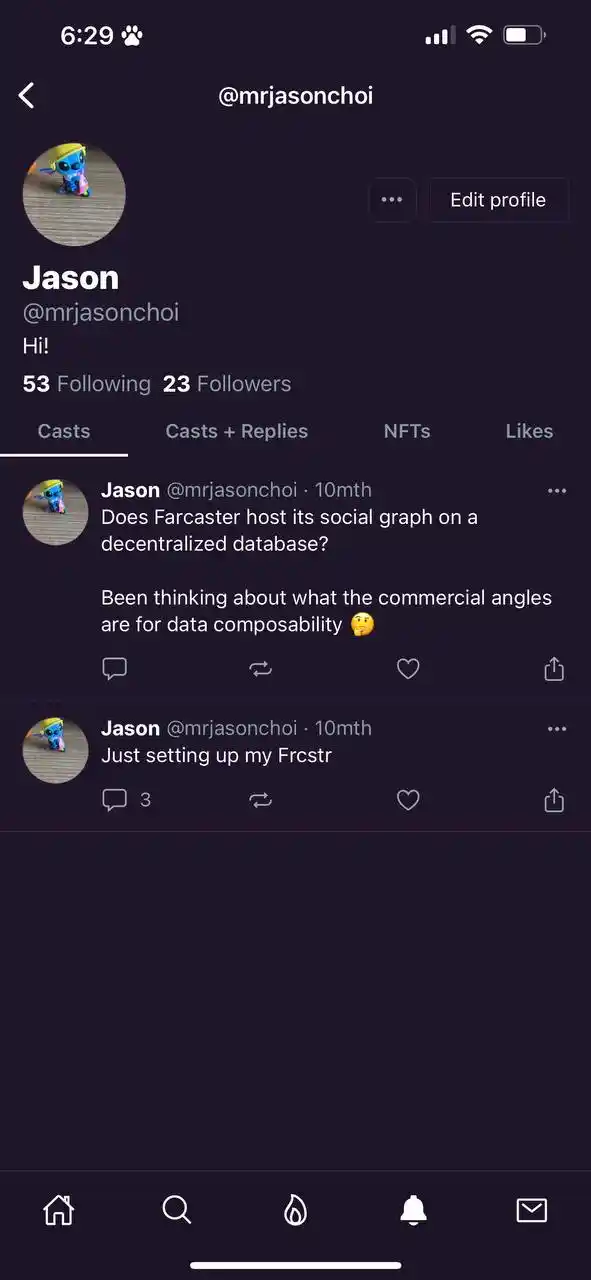Viewport: 591px width, 1280px height.
Task: View the 53 Following list
Action: click(85, 383)
